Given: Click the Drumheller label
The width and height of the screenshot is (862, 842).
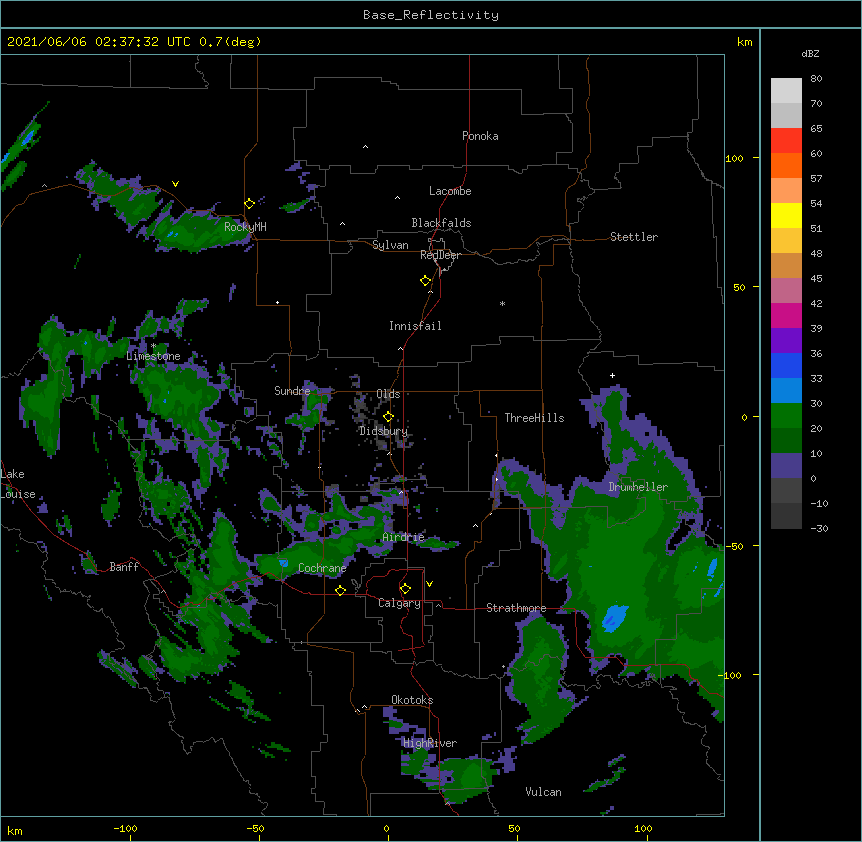Looking at the screenshot, I should click(x=638, y=487).
